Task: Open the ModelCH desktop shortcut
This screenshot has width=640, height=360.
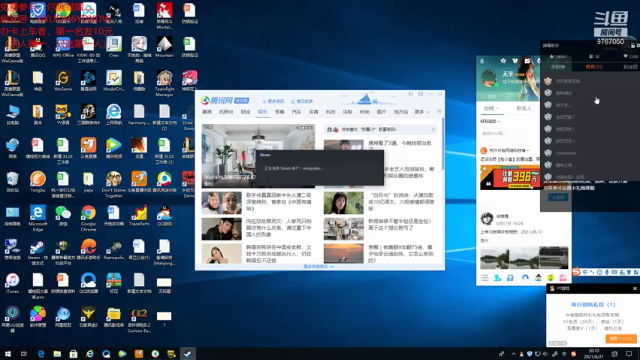Action: coord(113,80)
